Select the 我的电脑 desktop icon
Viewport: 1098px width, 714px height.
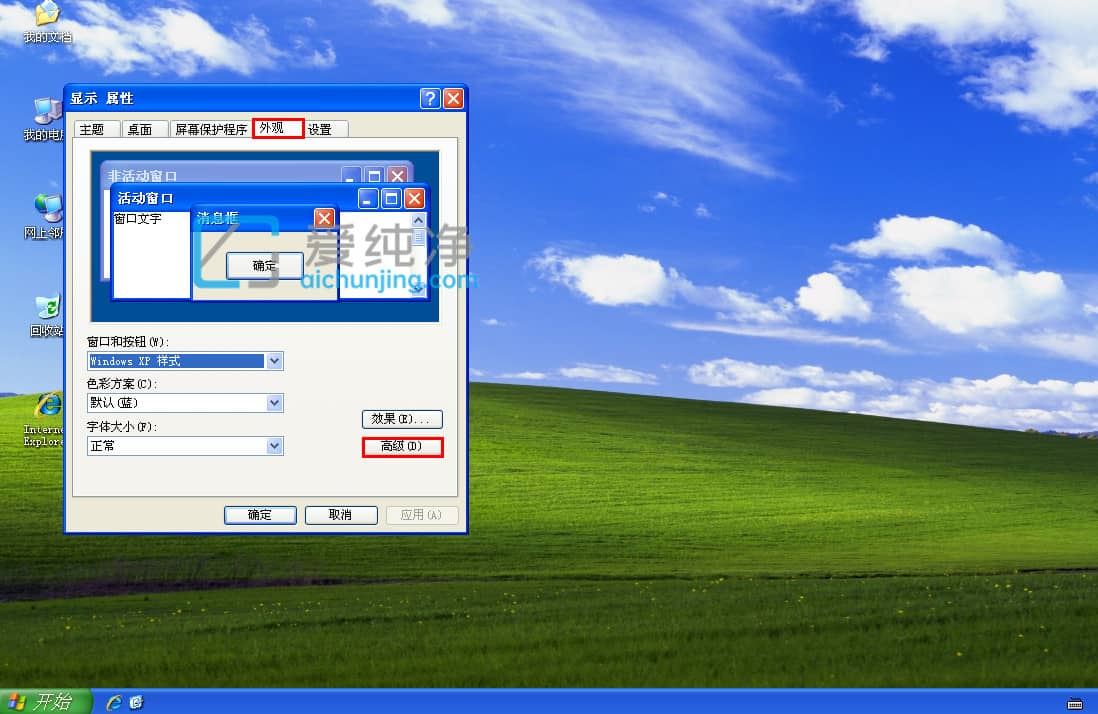pyautogui.click(x=45, y=119)
